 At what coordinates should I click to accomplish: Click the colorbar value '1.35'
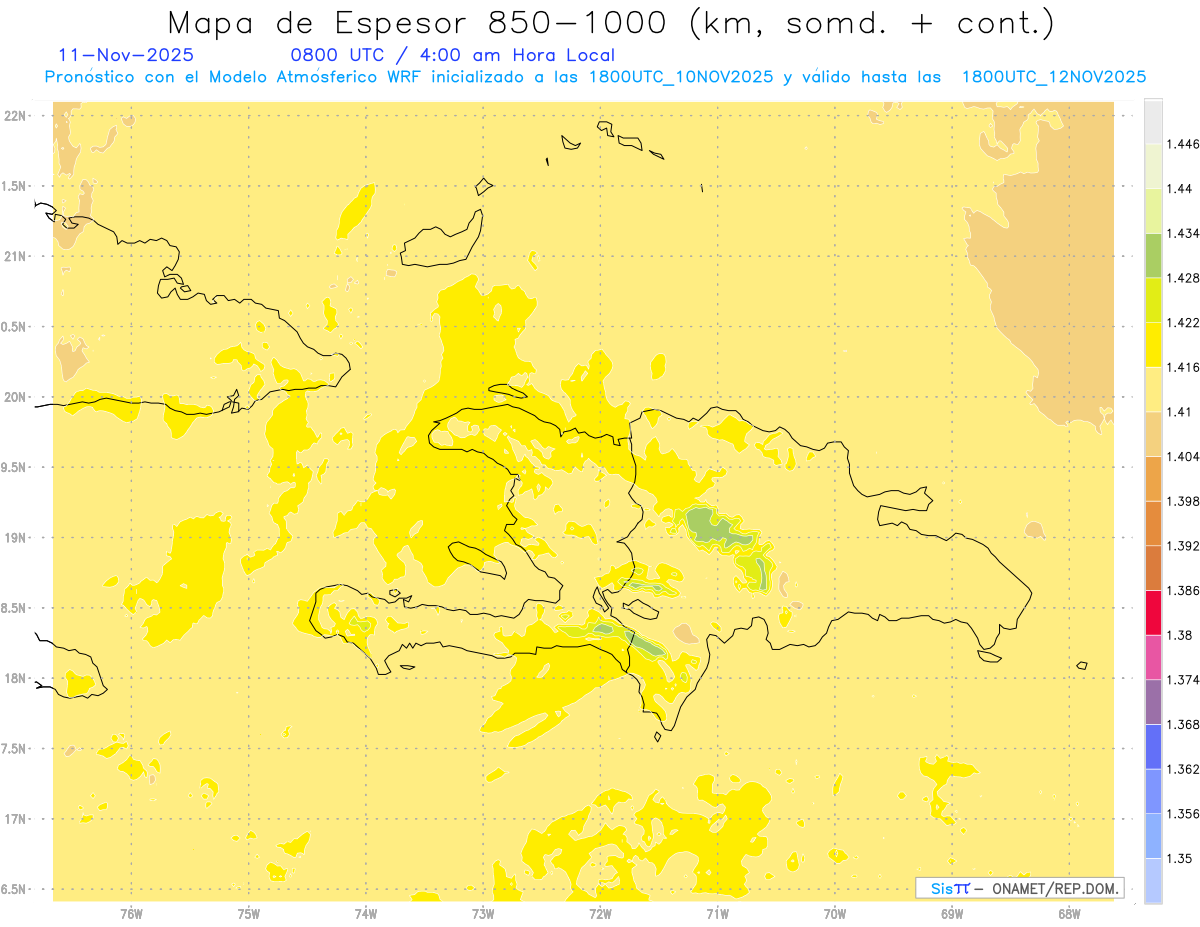1179,858
